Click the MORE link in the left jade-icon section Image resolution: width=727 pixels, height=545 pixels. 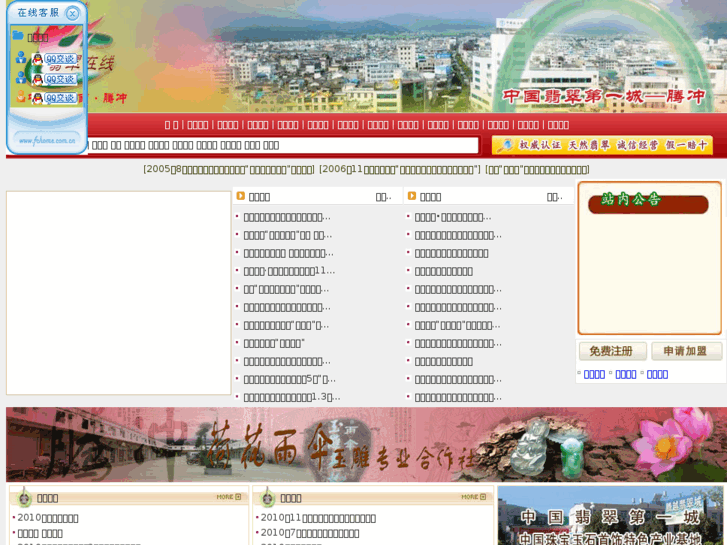pos(229,497)
